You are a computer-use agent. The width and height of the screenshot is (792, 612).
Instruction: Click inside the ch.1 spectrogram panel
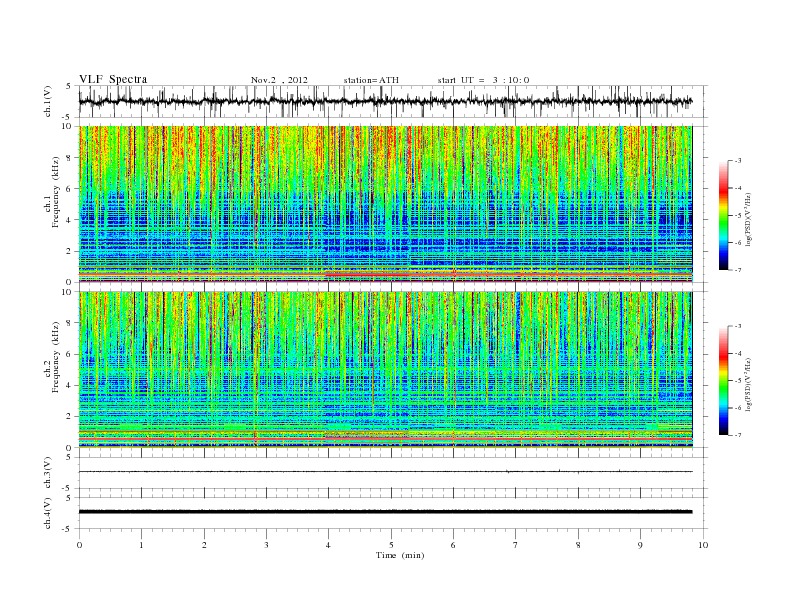(385, 204)
